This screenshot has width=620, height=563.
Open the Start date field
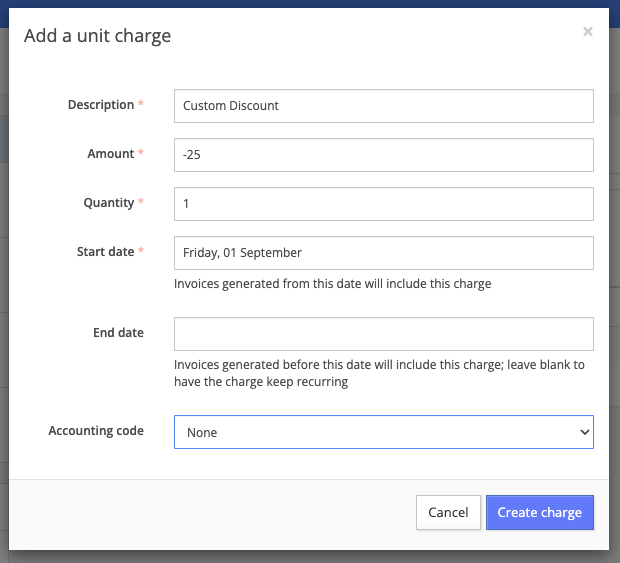(384, 253)
